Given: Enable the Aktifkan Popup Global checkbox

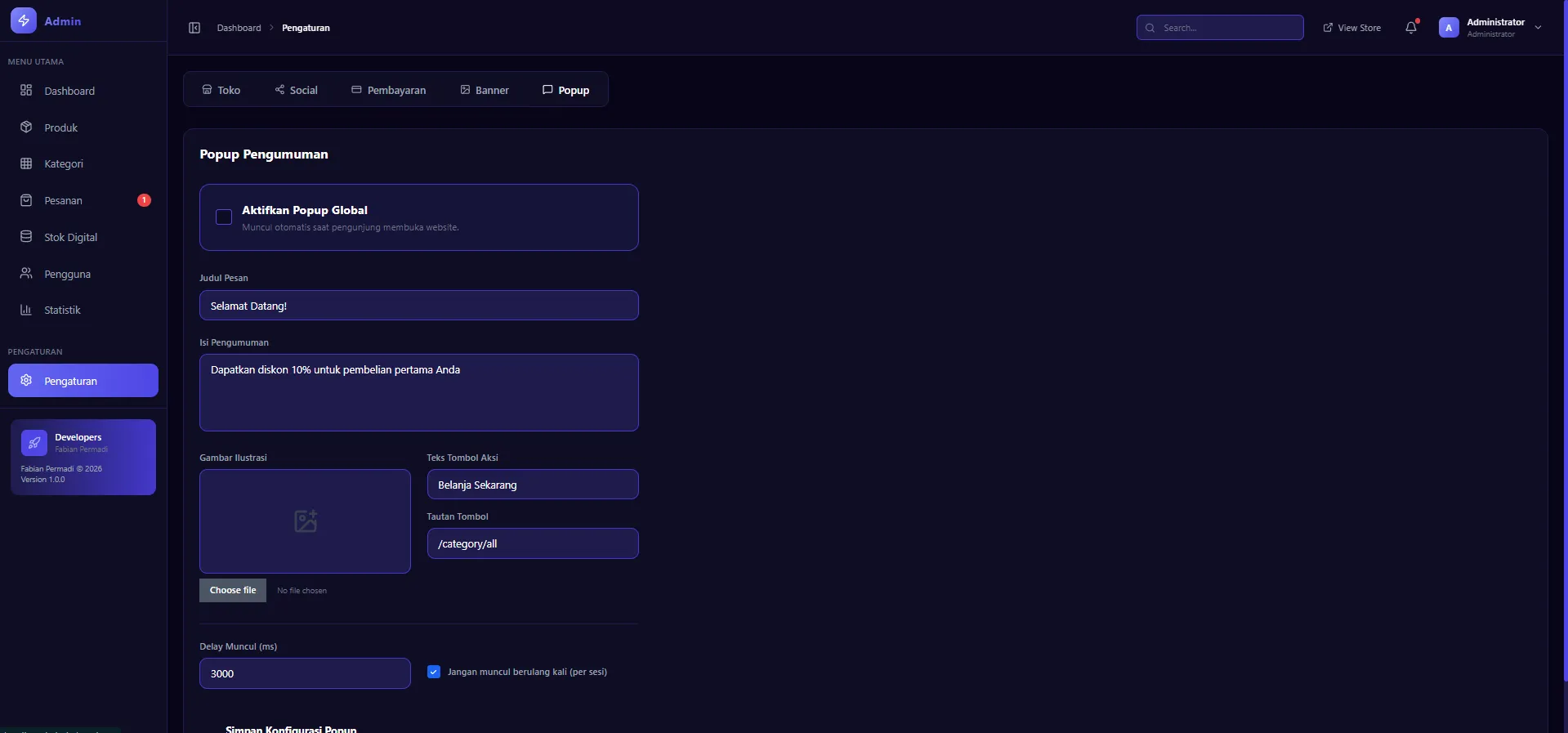Looking at the screenshot, I should point(224,217).
